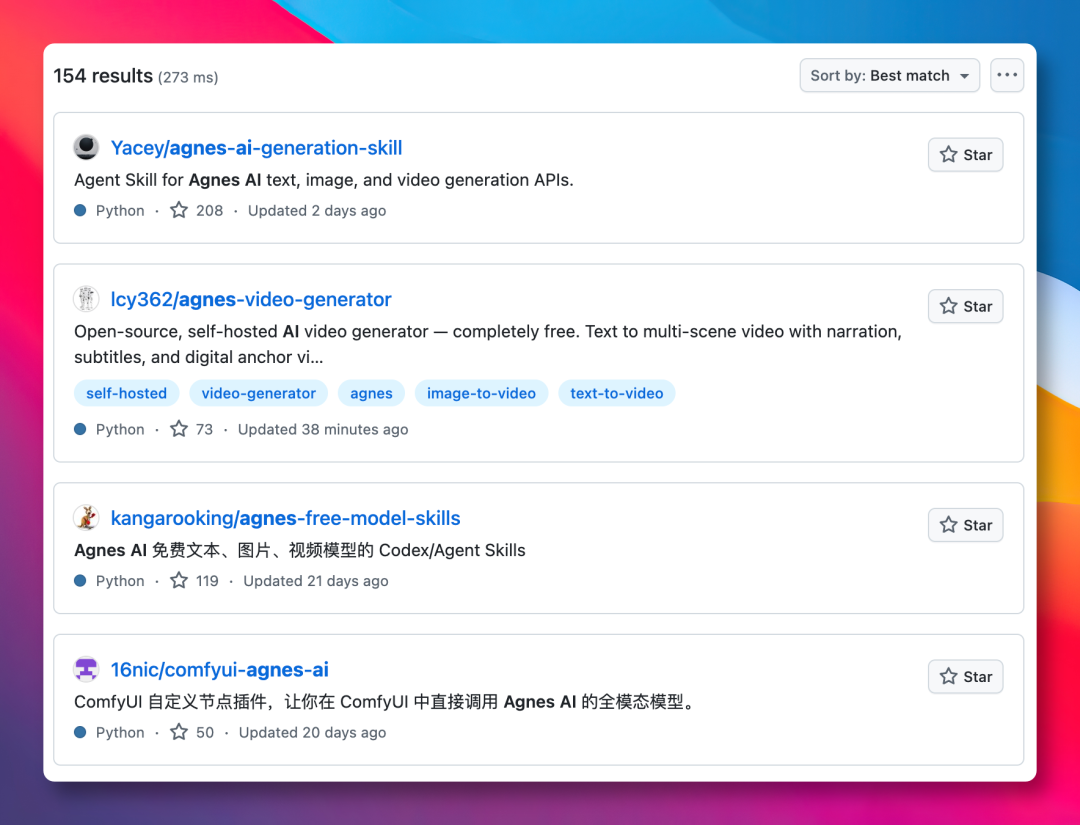Screen dimensions: 1080x825
Task: Open lcy362/agnes-video-generator repository link
Action: [251, 300]
